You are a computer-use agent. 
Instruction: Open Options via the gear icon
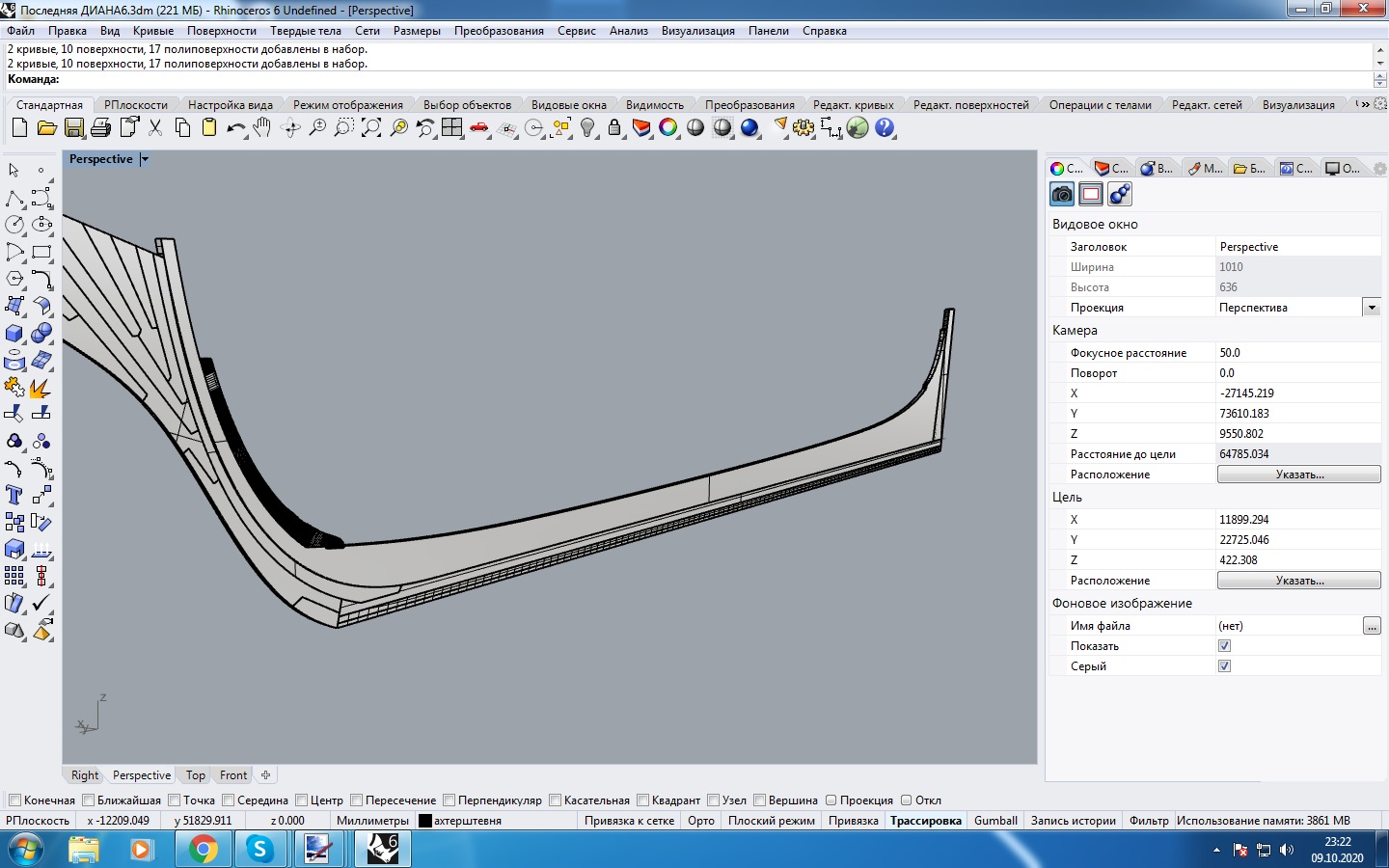(x=803, y=127)
